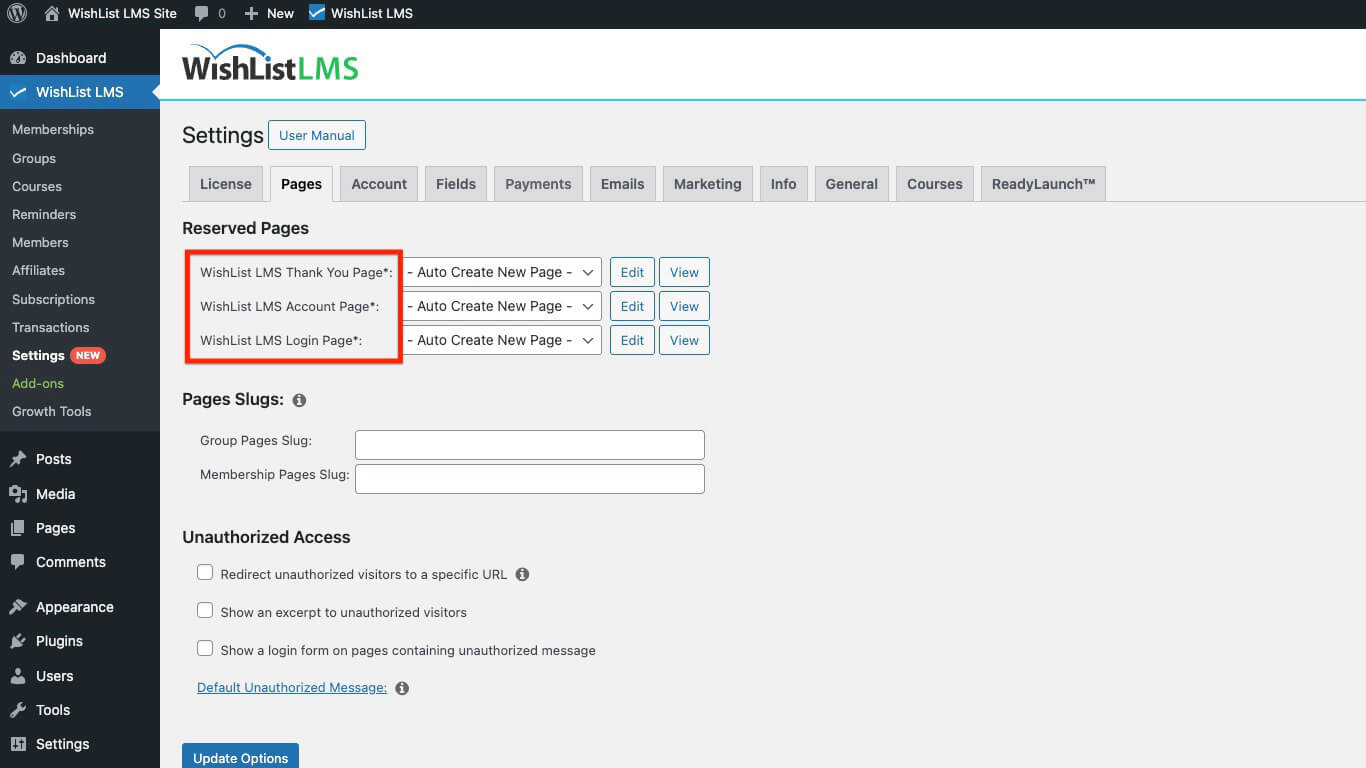Click the info icon next to redirect option
The height and width of the screenshot is (768, 1366).
(x=522, y=574)
